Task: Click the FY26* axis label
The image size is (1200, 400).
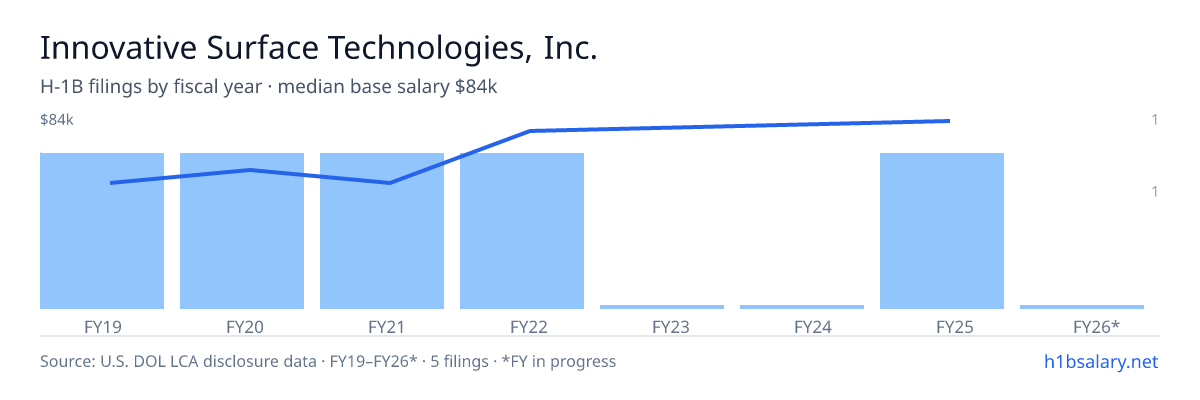Action: pyautogui.click(x=1096, y=326)
